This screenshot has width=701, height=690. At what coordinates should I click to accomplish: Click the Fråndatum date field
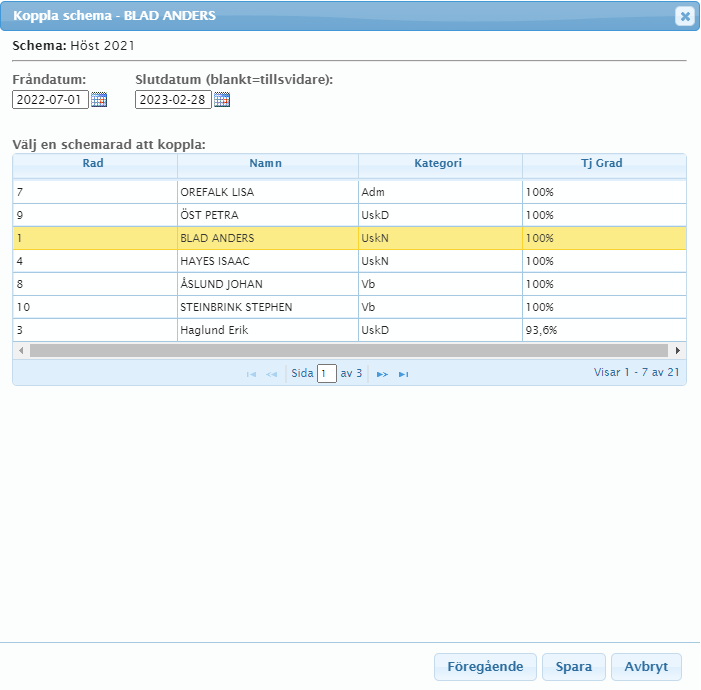pos(50,99)
